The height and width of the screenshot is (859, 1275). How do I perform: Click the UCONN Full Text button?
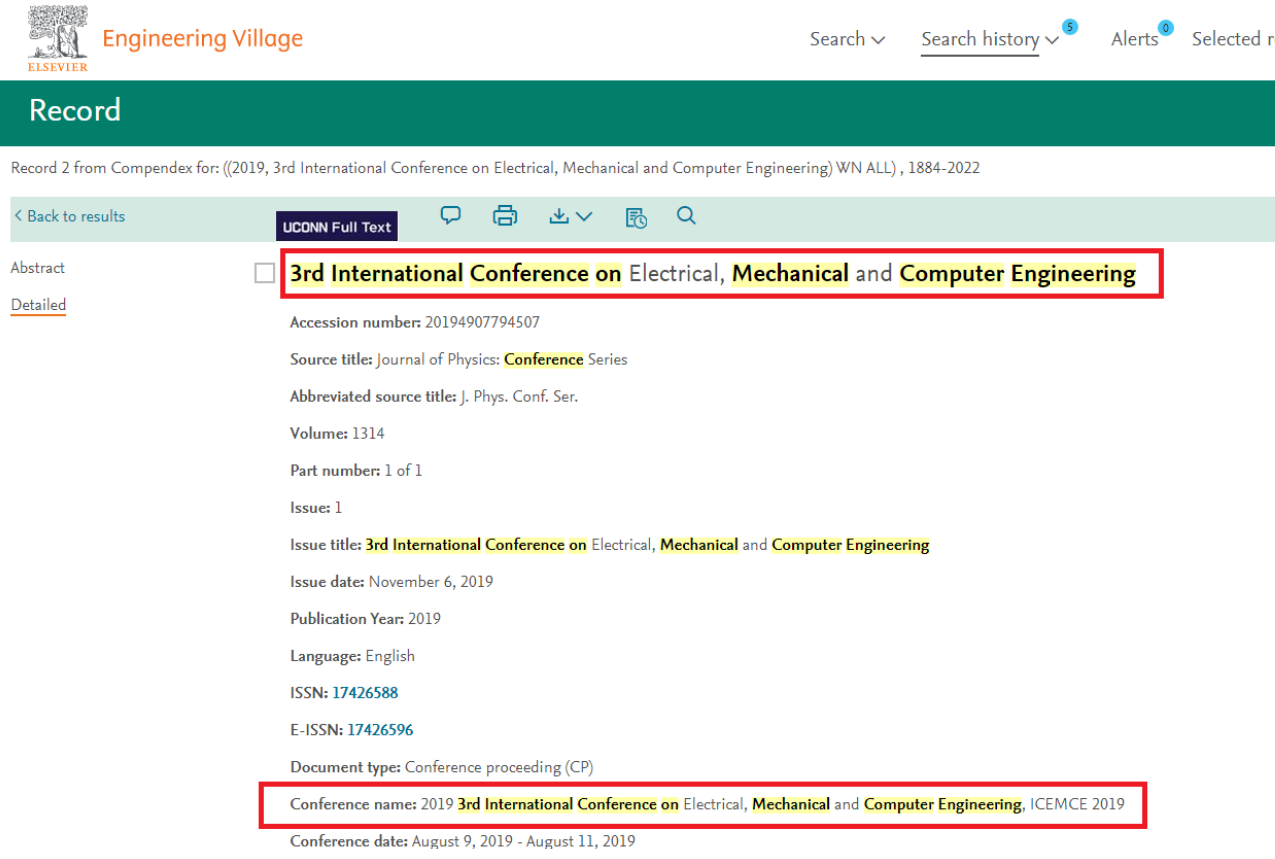(x=337, y=227)
